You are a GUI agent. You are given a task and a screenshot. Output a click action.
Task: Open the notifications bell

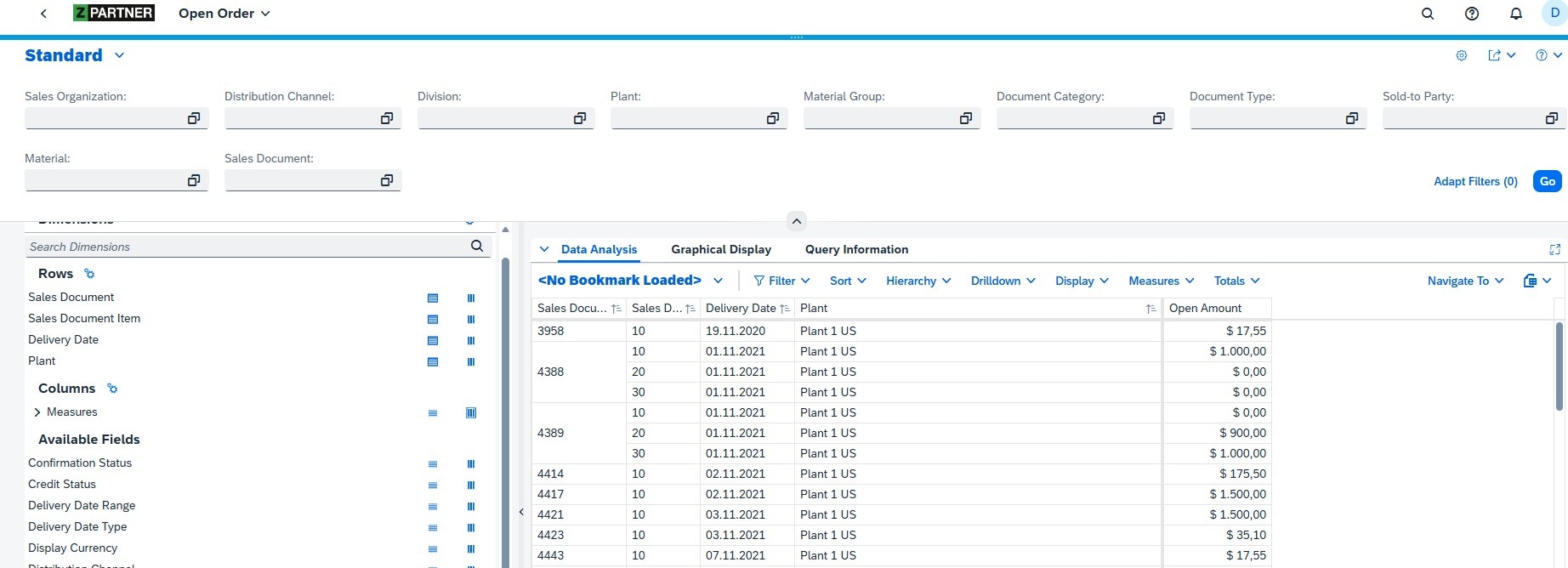[1516, 14]
